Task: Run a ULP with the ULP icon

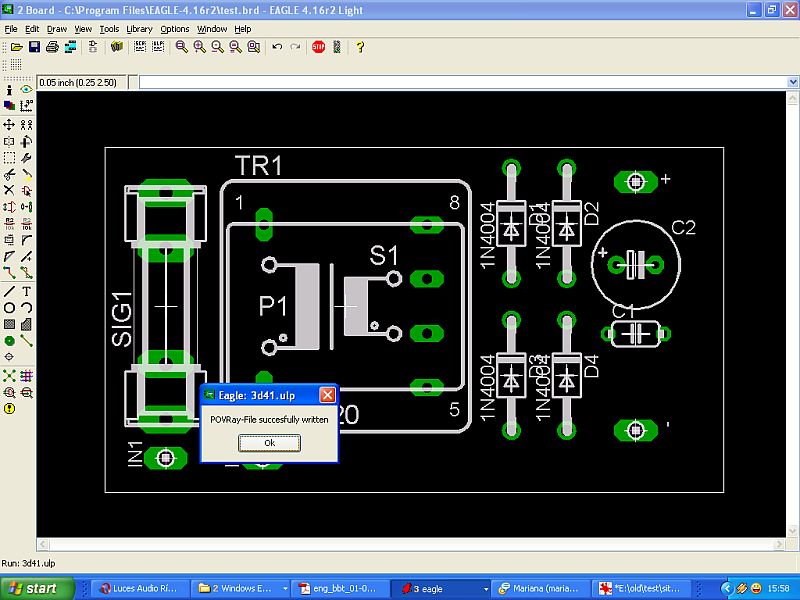Action: (158, 47)
